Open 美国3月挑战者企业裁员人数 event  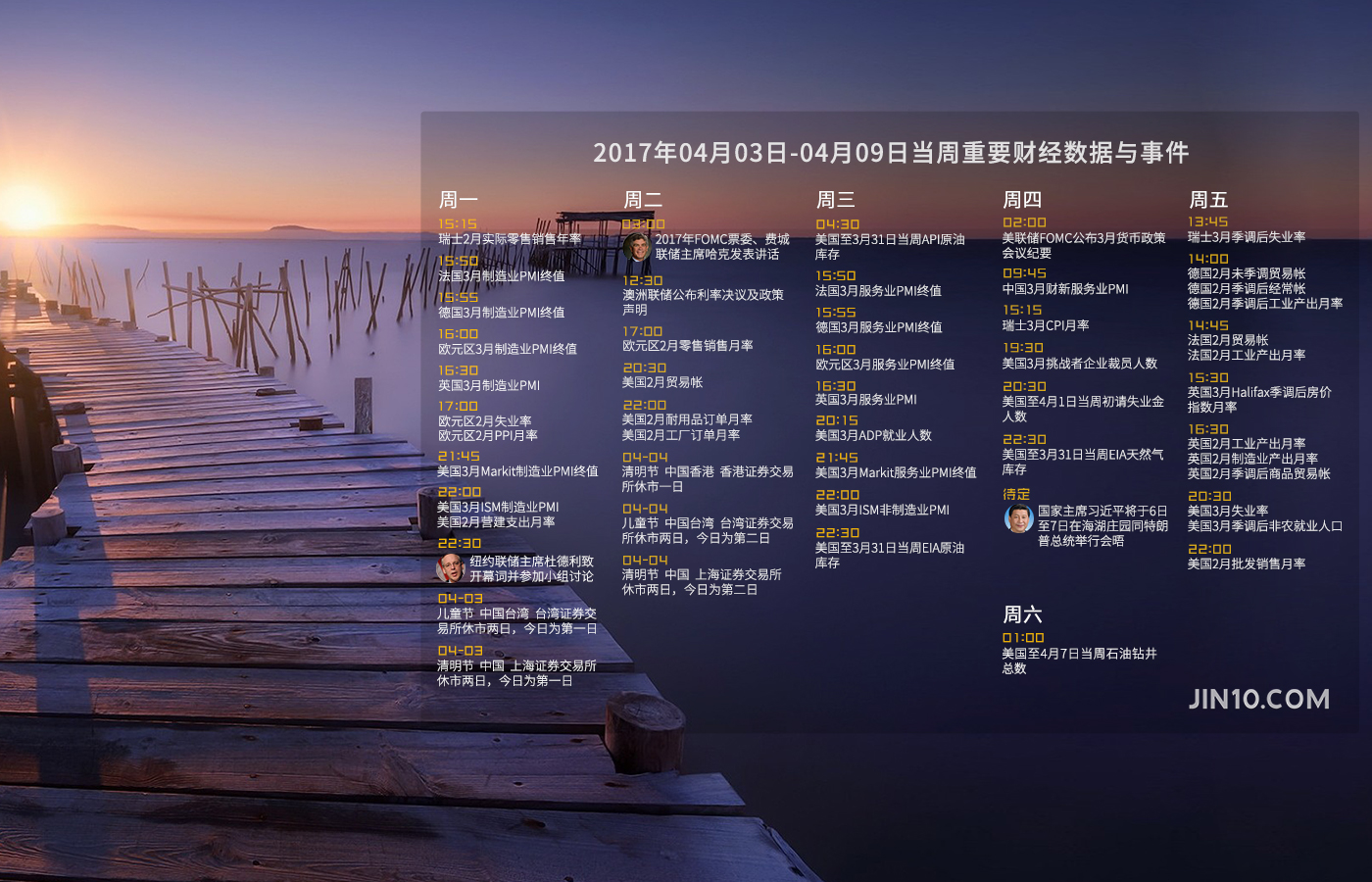1079,364
